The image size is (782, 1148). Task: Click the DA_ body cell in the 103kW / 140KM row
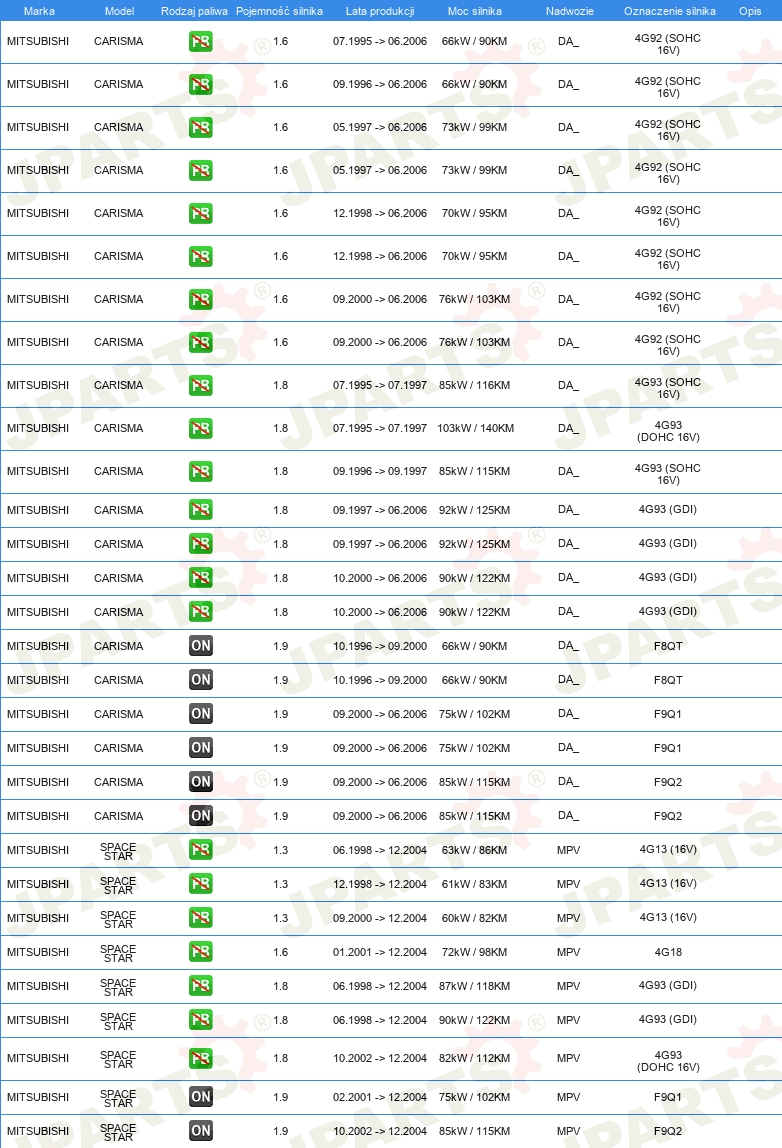568,428
